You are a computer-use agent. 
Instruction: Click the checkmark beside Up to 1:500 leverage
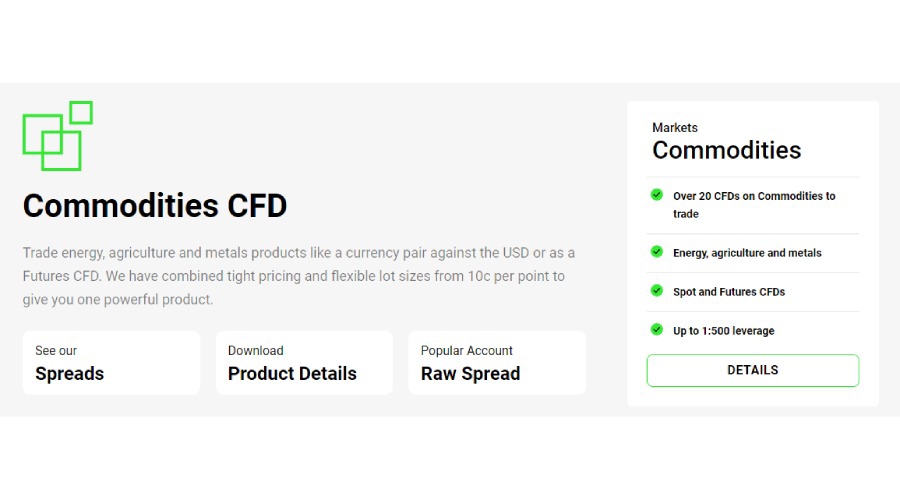tap(657, 329)
